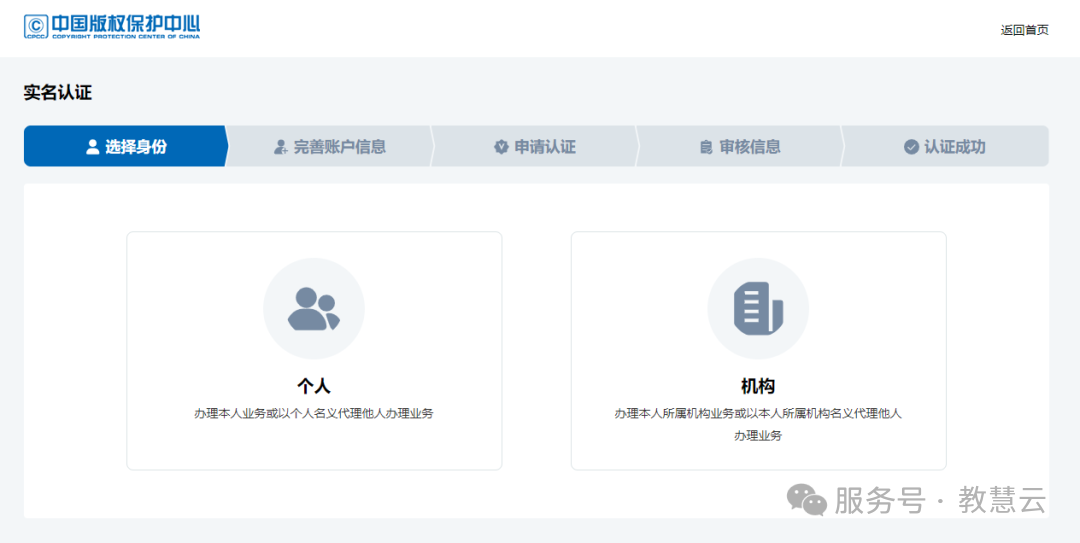This screenshot has width=1080, height=543.
Task: Switch to the 申请认证 step
Action: pos(545,147)
